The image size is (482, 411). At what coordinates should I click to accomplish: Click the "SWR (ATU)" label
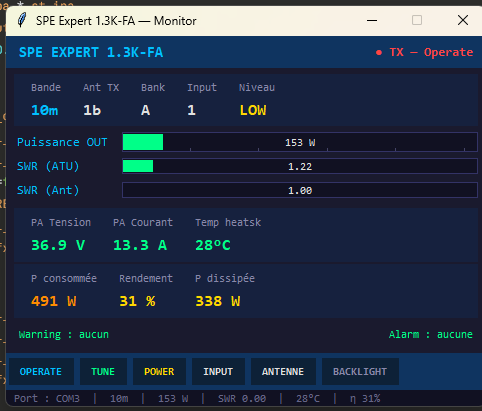[x=48, y=166]
